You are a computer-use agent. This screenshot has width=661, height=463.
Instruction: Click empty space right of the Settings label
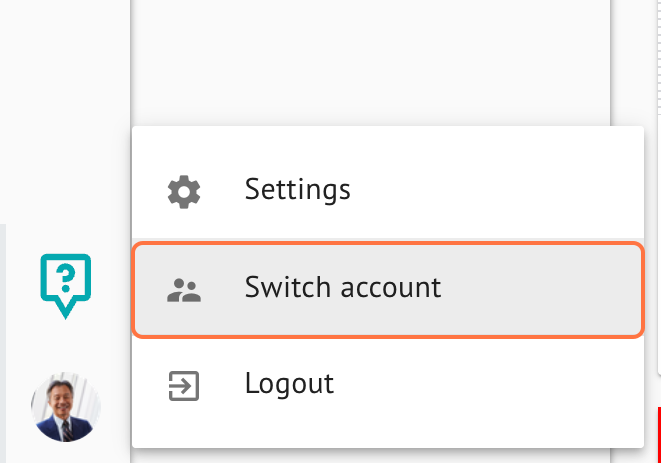coord(497,190)
